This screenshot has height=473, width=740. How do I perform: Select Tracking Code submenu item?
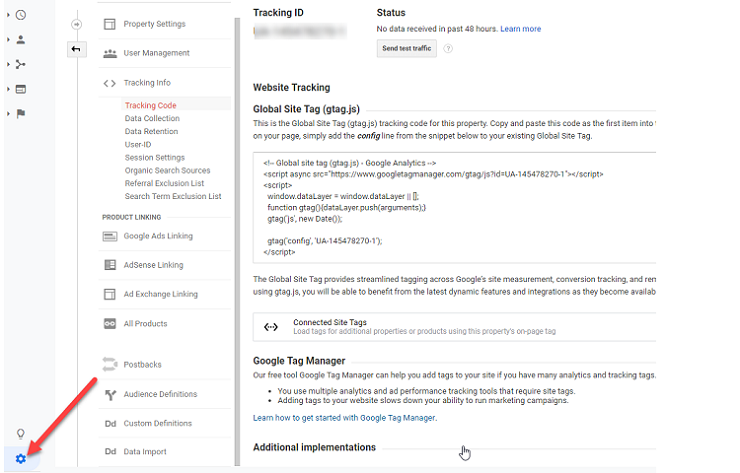(151, 105)
